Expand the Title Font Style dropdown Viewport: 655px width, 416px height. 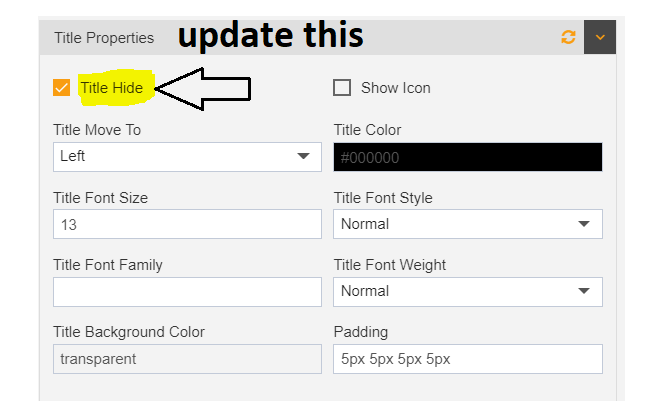pyautogui.click(x=468, y=224)
